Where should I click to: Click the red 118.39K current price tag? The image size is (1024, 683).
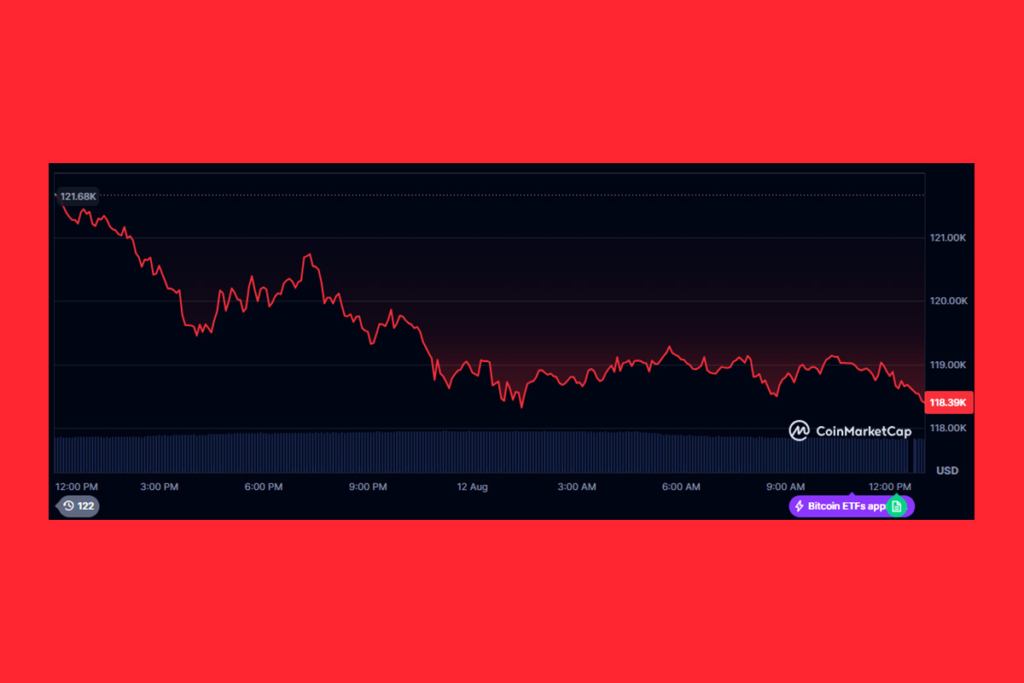point(947,402)
